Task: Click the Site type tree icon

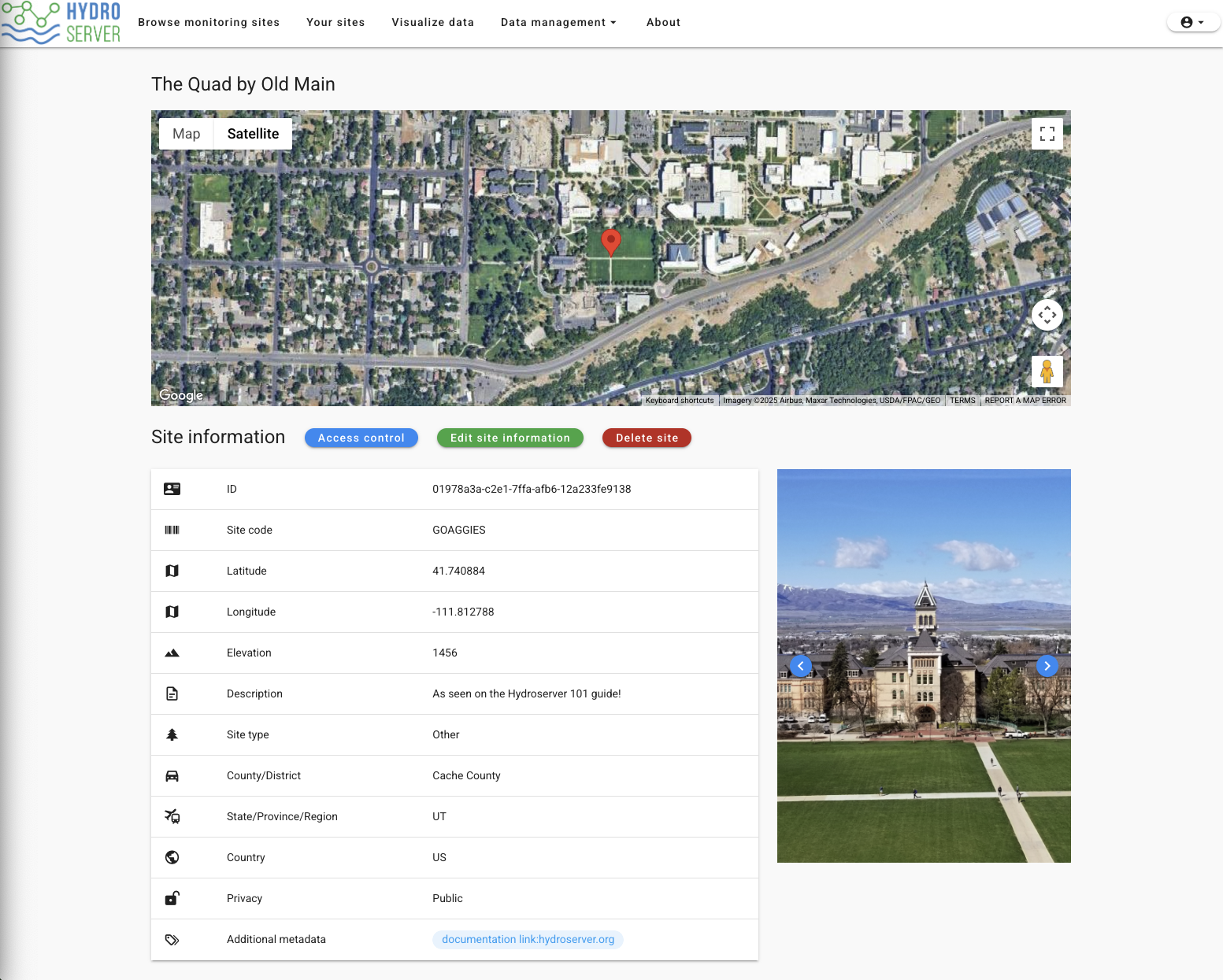Action: (x=172, y=734)
